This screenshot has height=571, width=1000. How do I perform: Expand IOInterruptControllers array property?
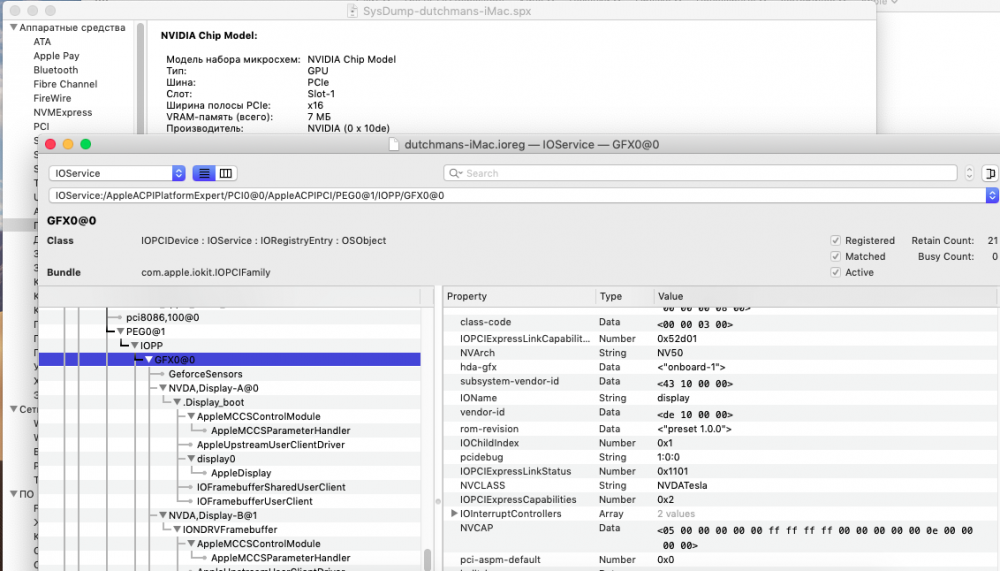pyautogui.click(x=454, y=514)
